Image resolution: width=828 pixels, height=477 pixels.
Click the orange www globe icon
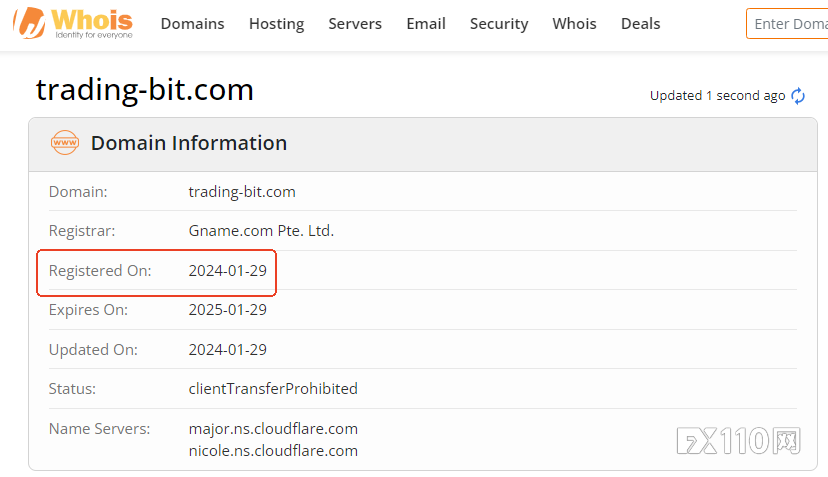[64, 143]
